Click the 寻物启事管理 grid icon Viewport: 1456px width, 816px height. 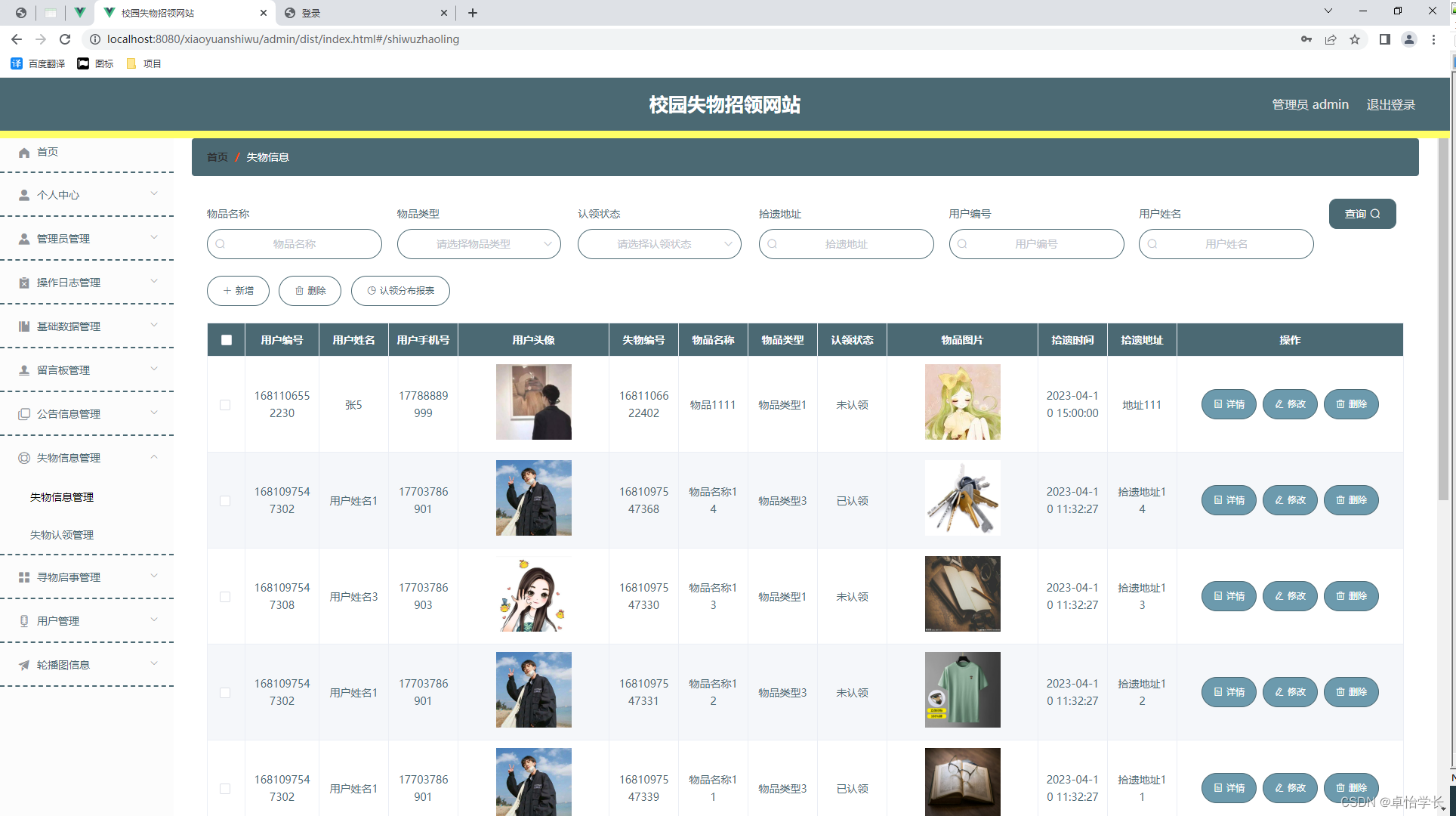pyautogui.click(x=24, y=577)
